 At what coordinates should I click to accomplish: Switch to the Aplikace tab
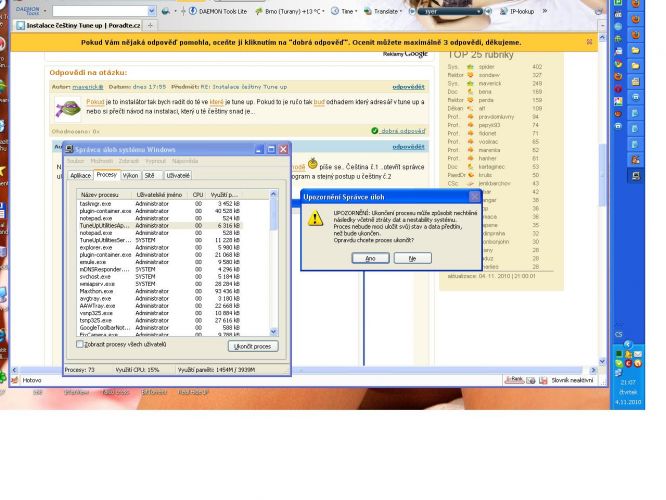pos(80,175)
